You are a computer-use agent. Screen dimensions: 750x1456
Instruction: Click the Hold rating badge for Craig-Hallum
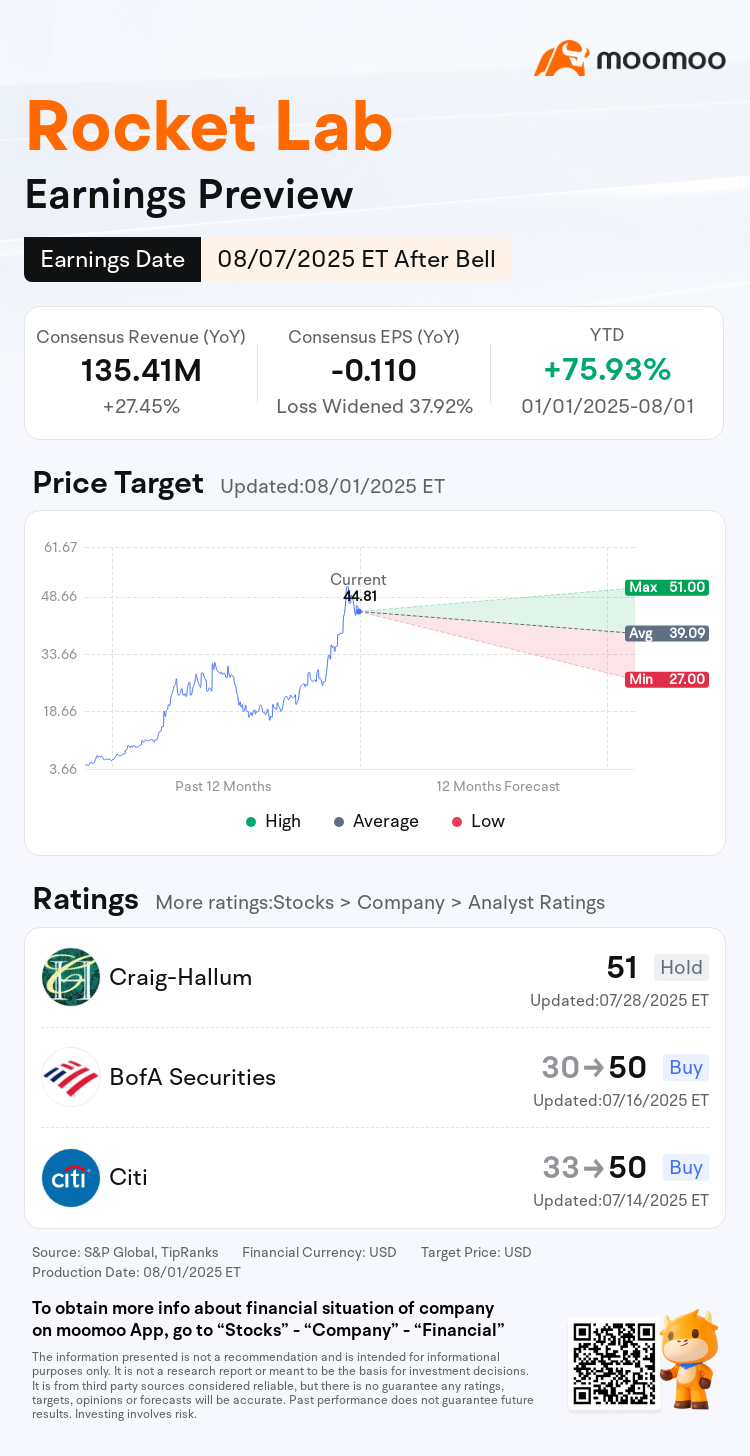tap(681, 967)
